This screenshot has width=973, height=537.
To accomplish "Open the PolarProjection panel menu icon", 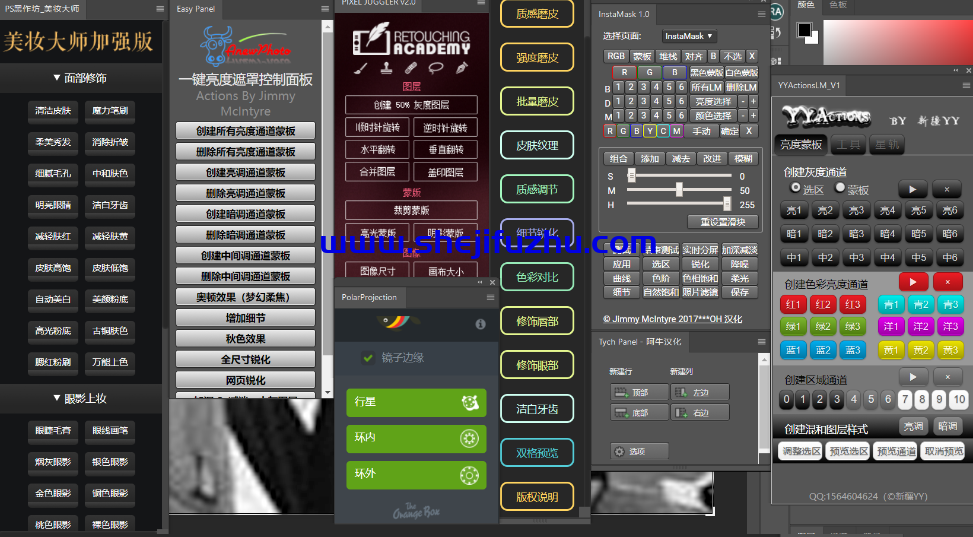I will pyautogui.click(x=490, y=297).
